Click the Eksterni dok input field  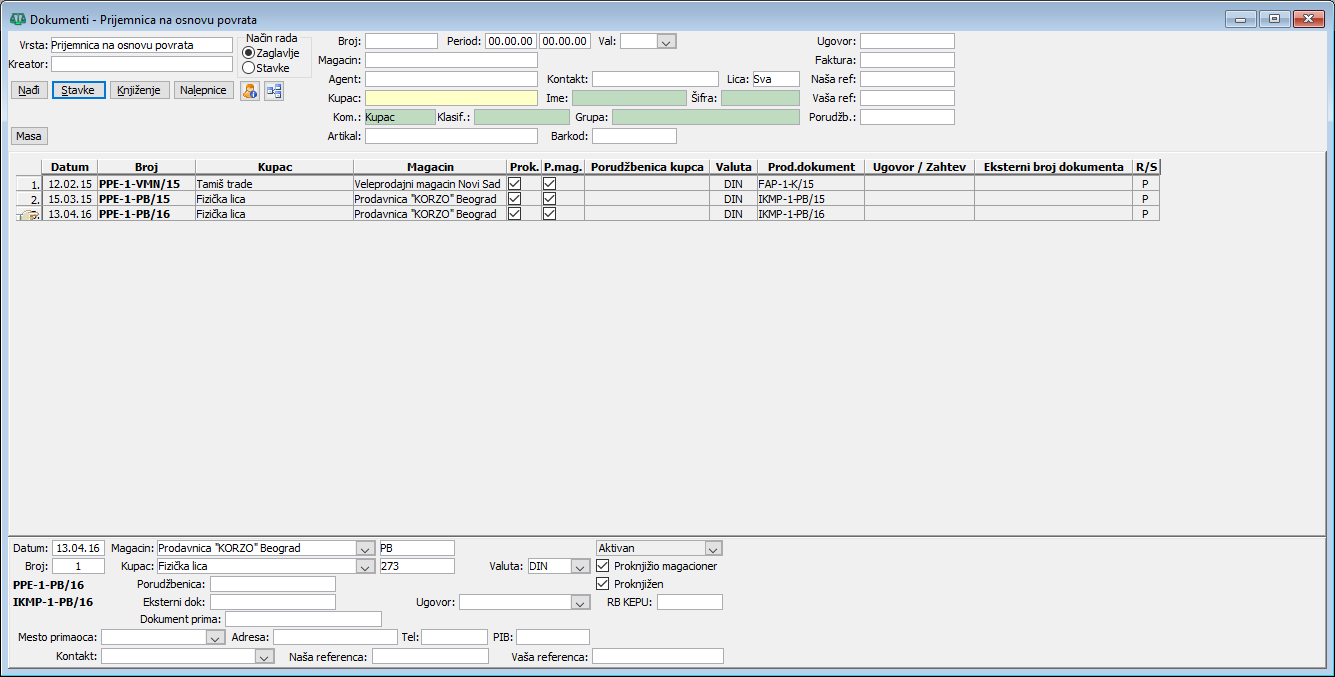pos(272,602)
